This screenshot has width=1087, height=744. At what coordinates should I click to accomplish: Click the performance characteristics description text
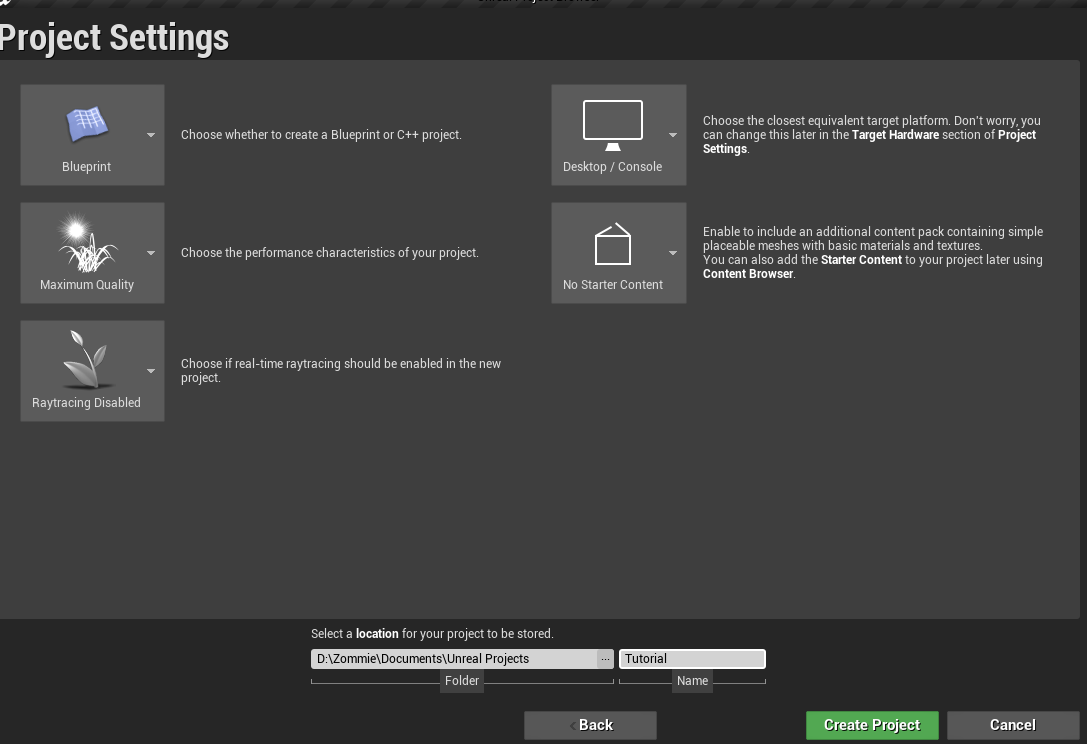click(330, 252)
